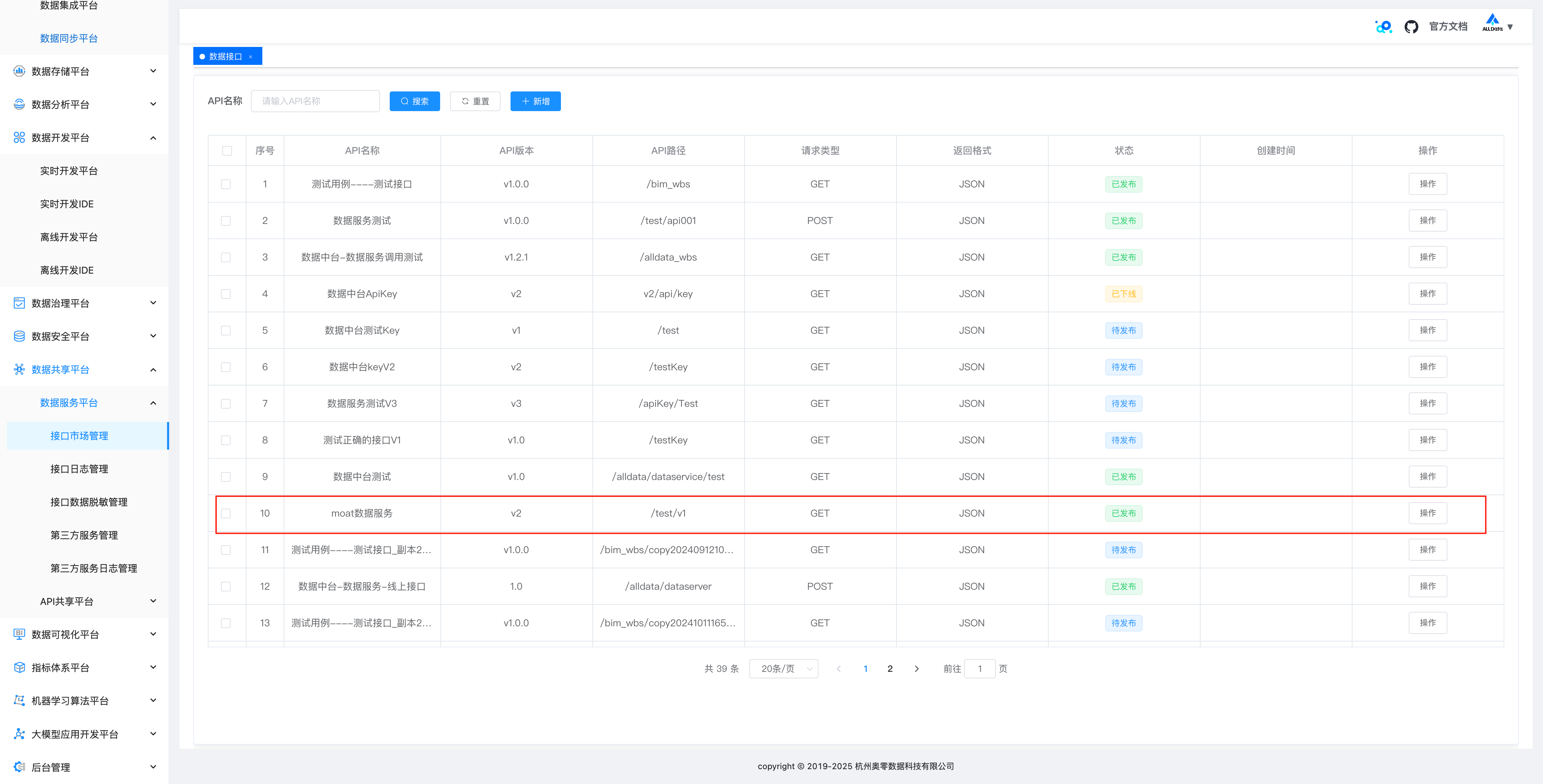Click the blue logo icon beside GitHub
The image size is (1543, 784).
[x=1383, y=27]
